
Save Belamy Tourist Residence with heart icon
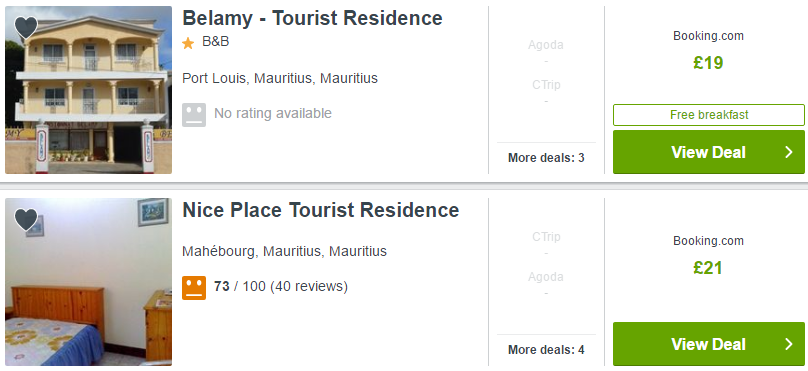point(26,27)
